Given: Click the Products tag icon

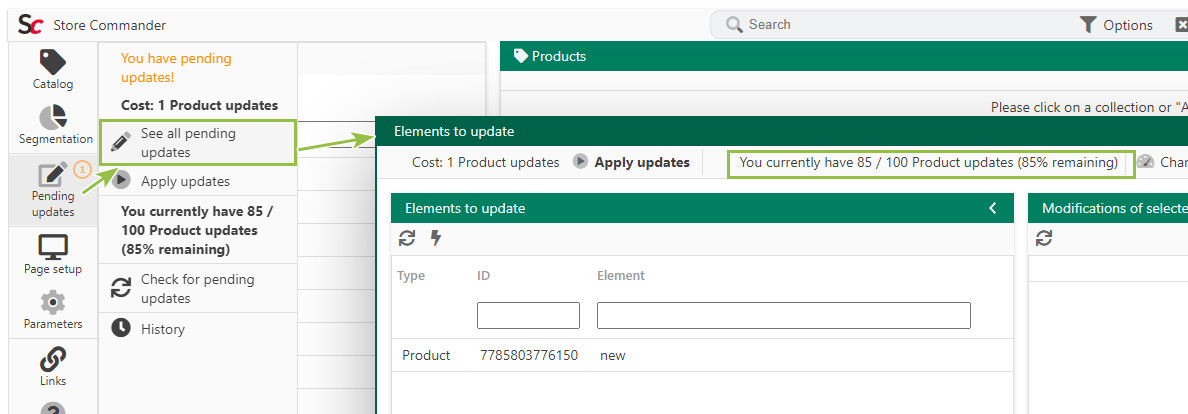Looking at the screenshot, I should (521, 56).
